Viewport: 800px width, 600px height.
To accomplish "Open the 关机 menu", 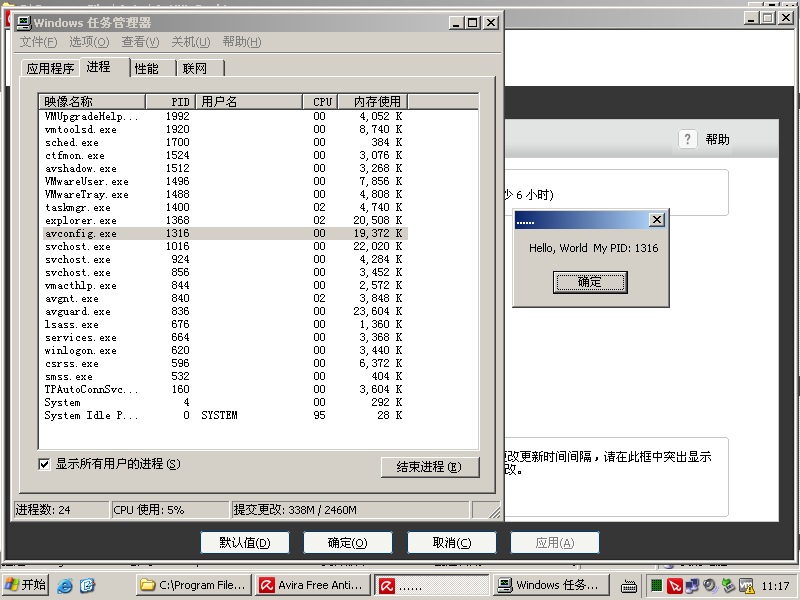I will [190, 44].
